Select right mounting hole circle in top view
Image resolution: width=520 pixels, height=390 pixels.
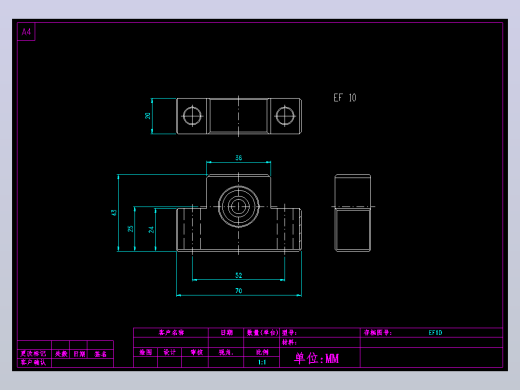pyautogui.click(x=285, y=116)
